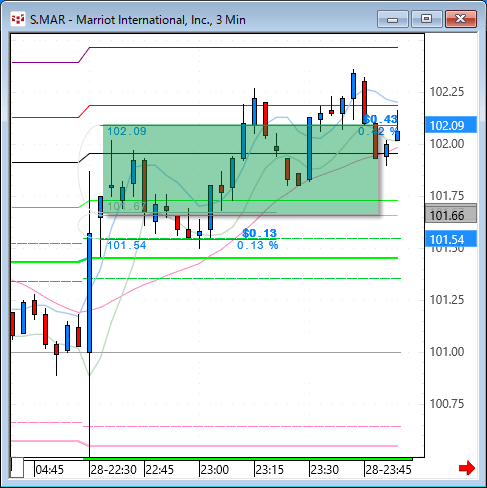
Task: Click the 23:00 time axis label
Action: point(215,470)
